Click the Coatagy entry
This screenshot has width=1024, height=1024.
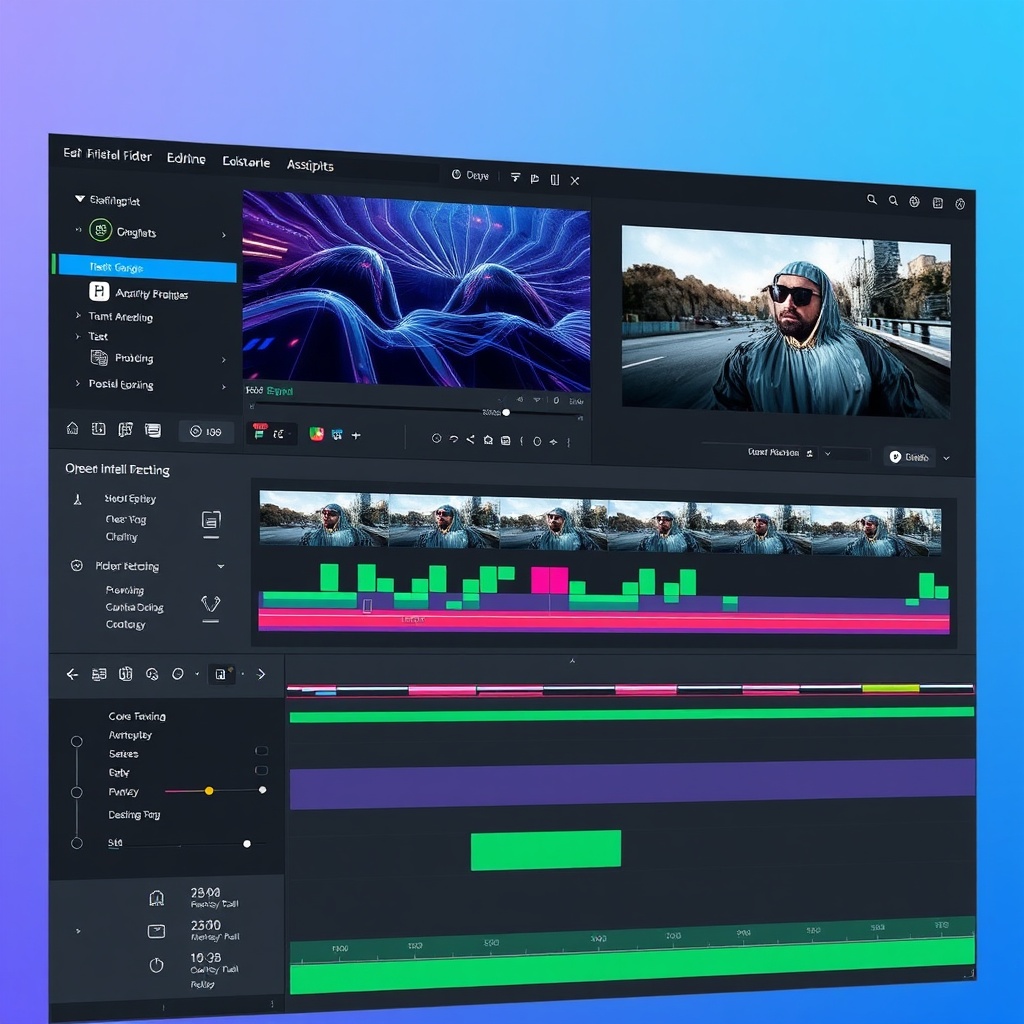125,624
